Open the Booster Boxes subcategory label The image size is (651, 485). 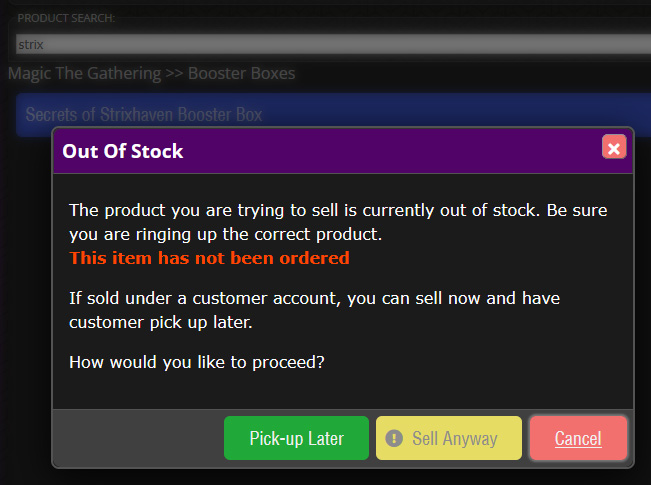coord(240,73)
